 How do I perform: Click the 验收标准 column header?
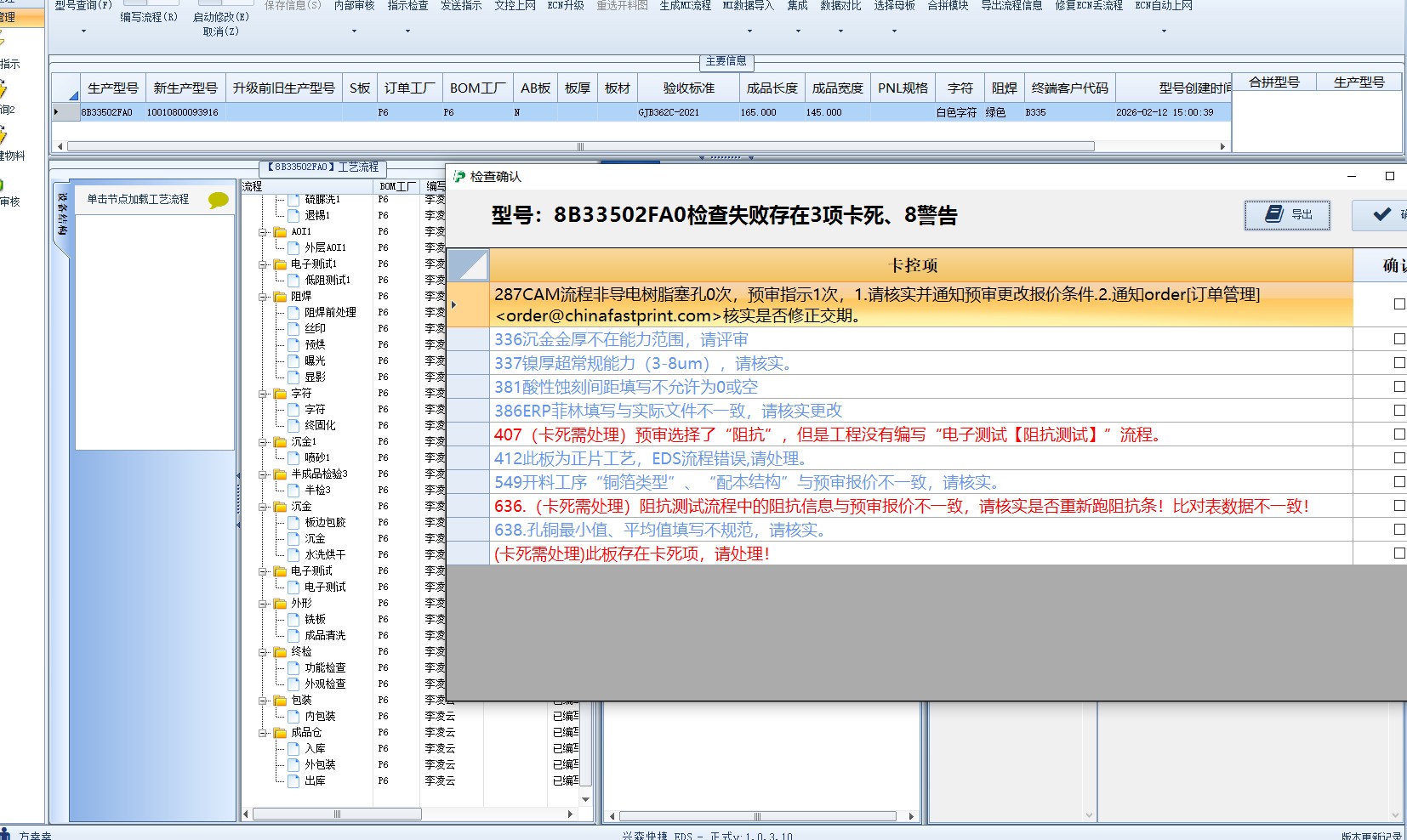[688, 88]
